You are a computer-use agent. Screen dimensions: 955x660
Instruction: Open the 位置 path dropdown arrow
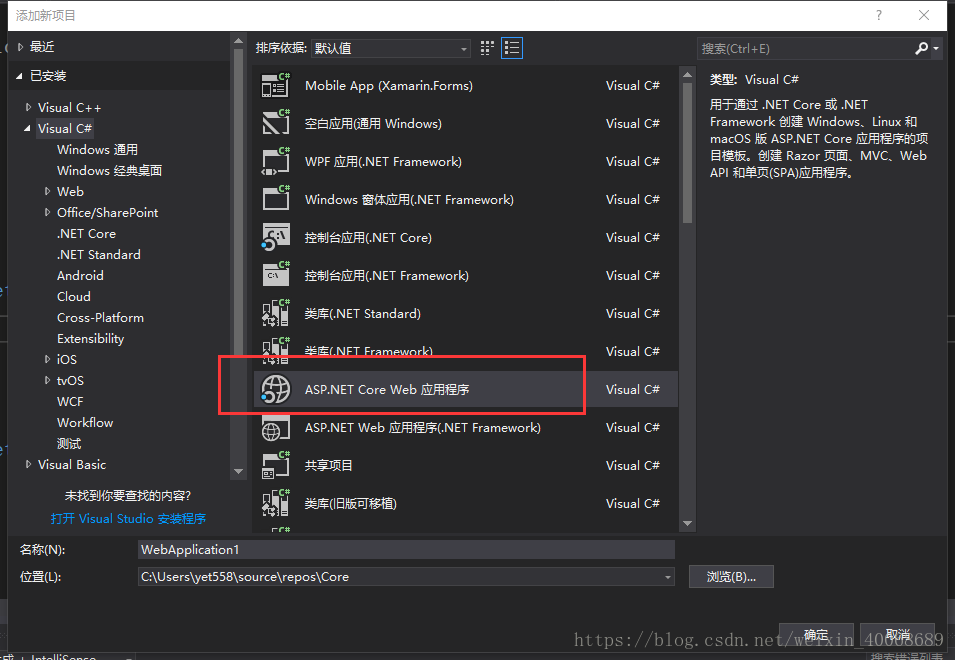tap(668, 577)
